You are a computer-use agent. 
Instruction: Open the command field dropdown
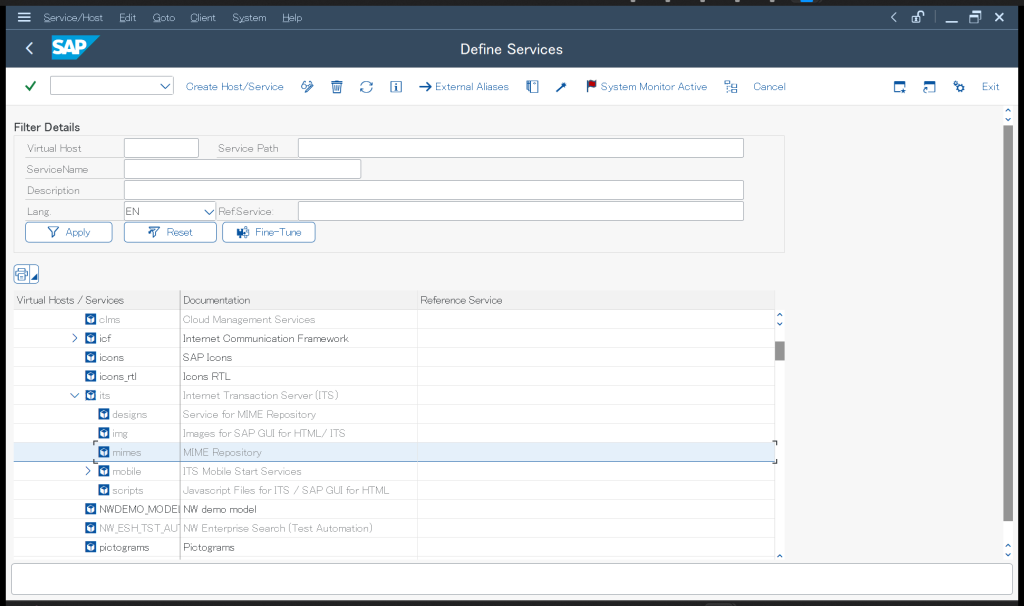(x=166, y=87)
